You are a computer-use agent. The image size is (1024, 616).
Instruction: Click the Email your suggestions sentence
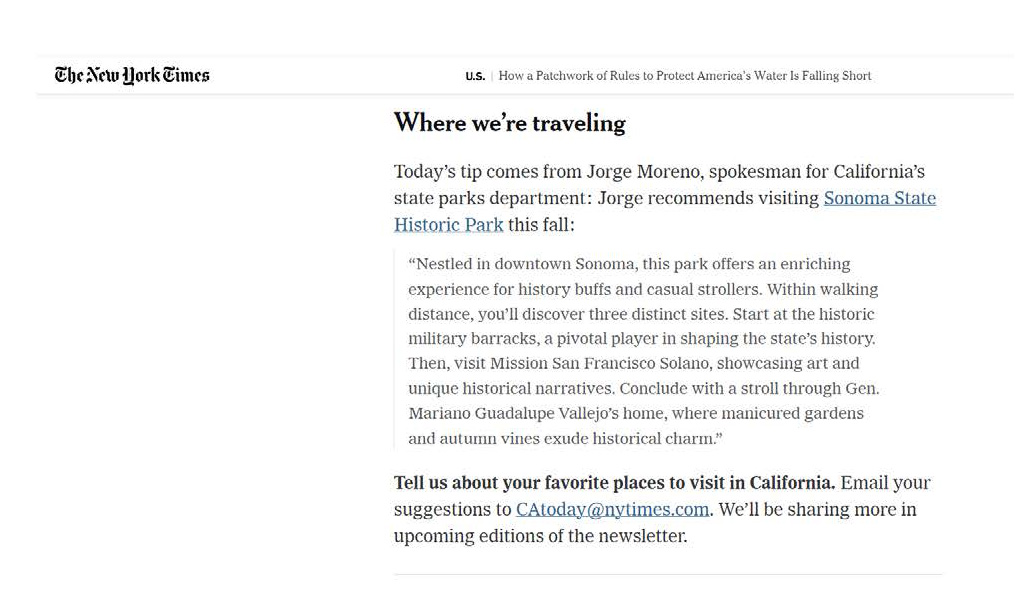[x=662, y=496]
